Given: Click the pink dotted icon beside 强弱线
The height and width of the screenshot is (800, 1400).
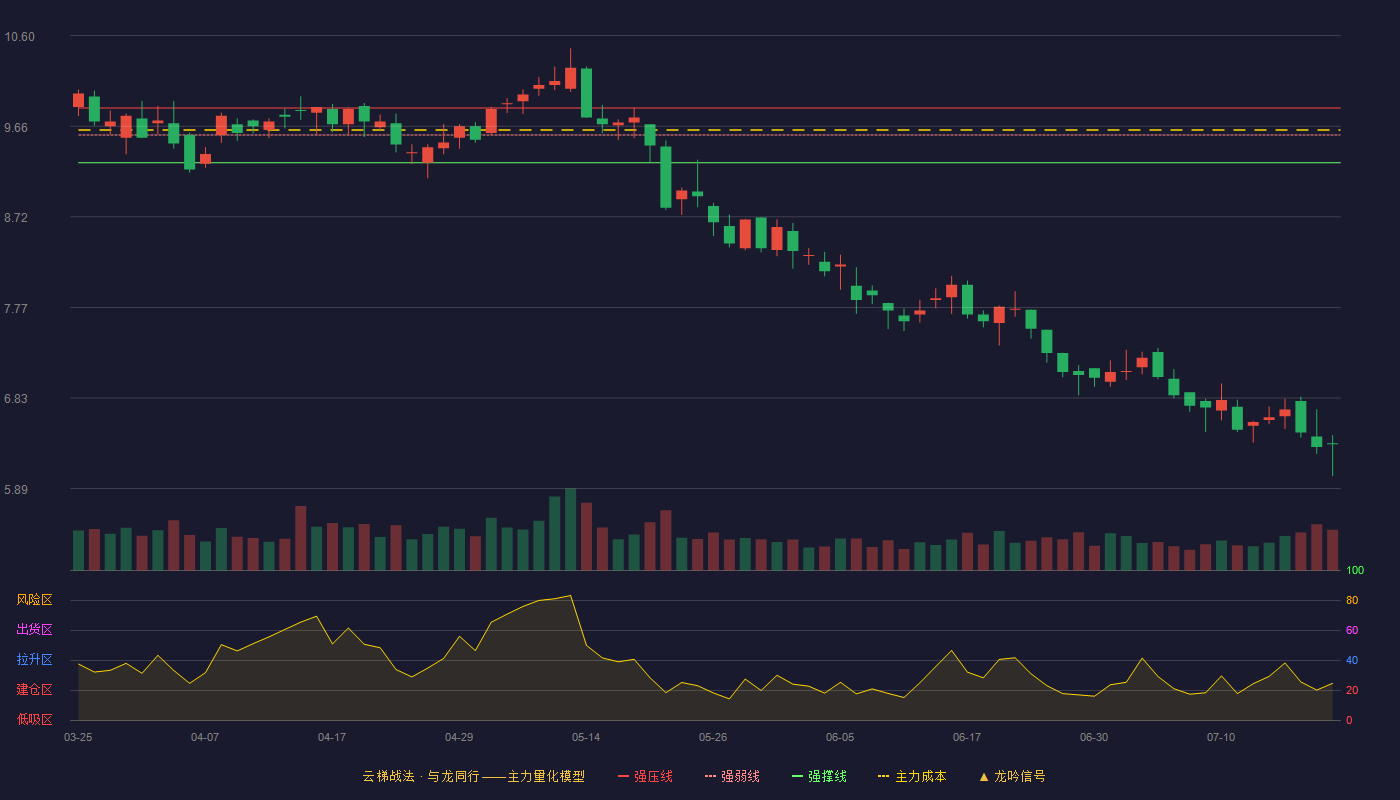Looking at the screenshot, I should pos(710,776).
